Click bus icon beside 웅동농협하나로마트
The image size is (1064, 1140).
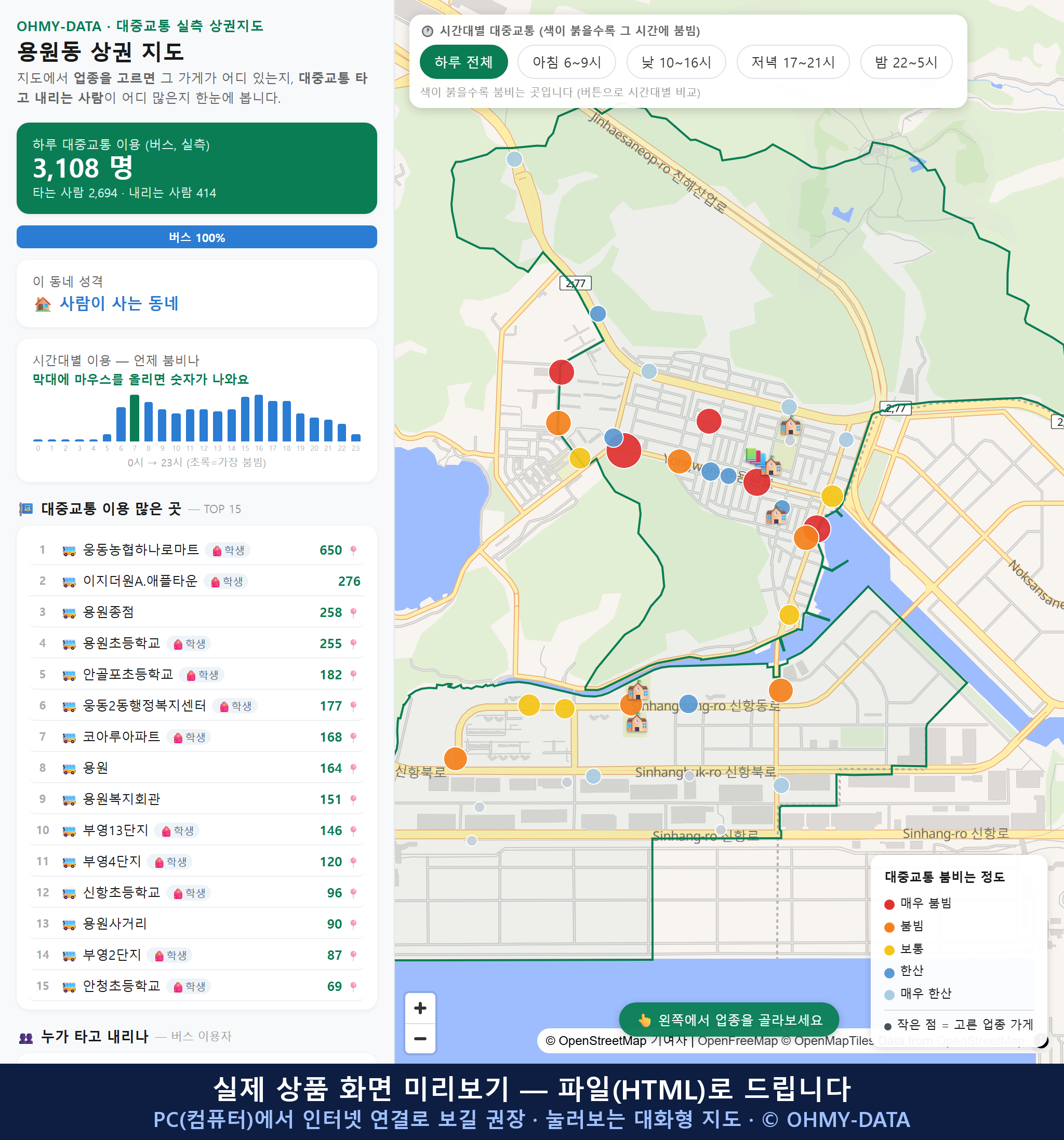[69, 551]
